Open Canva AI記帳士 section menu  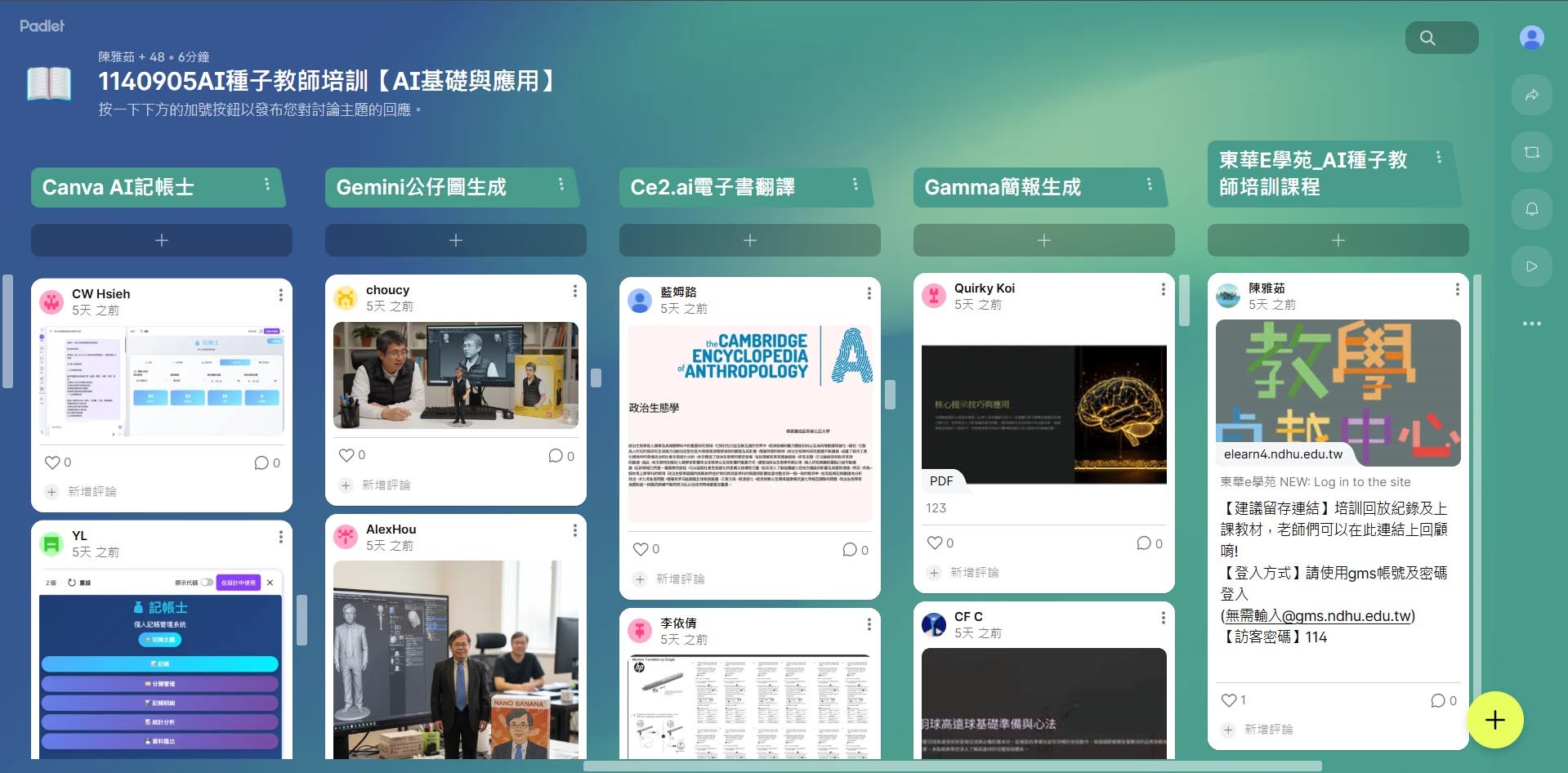click(266, 185)
